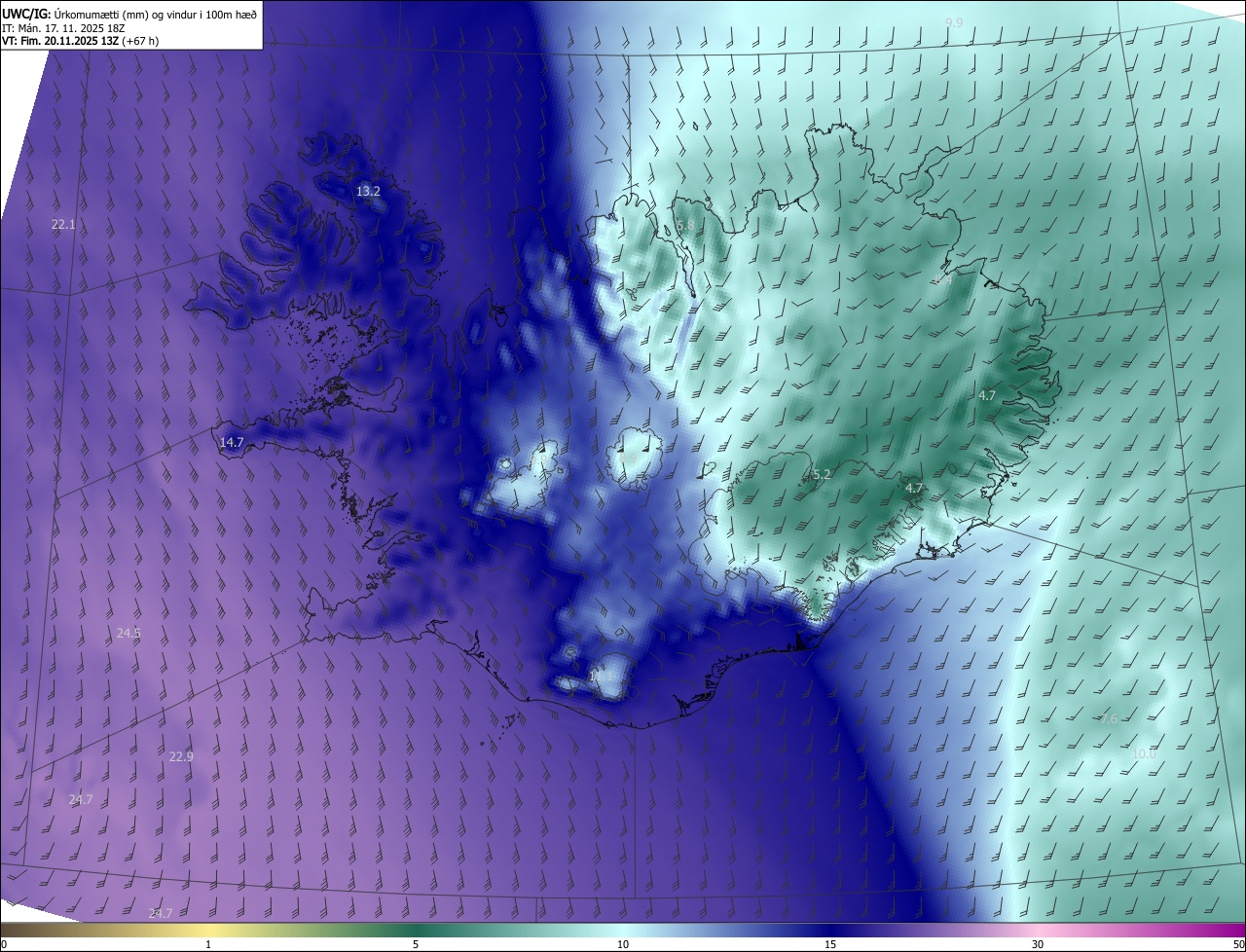Click the 7.6 value on the map
The height and width of the screenshot is (952, 1246).
[x=1109, y=719]
